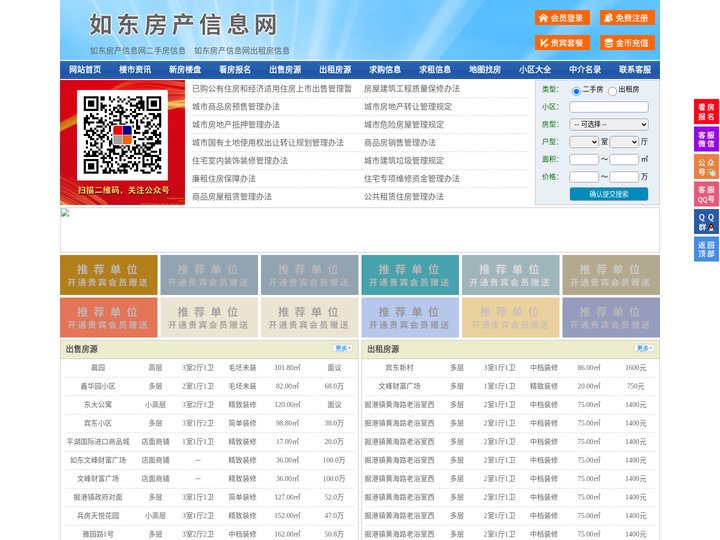Open the 掘港镇政府对面 listing

(98, 497)
